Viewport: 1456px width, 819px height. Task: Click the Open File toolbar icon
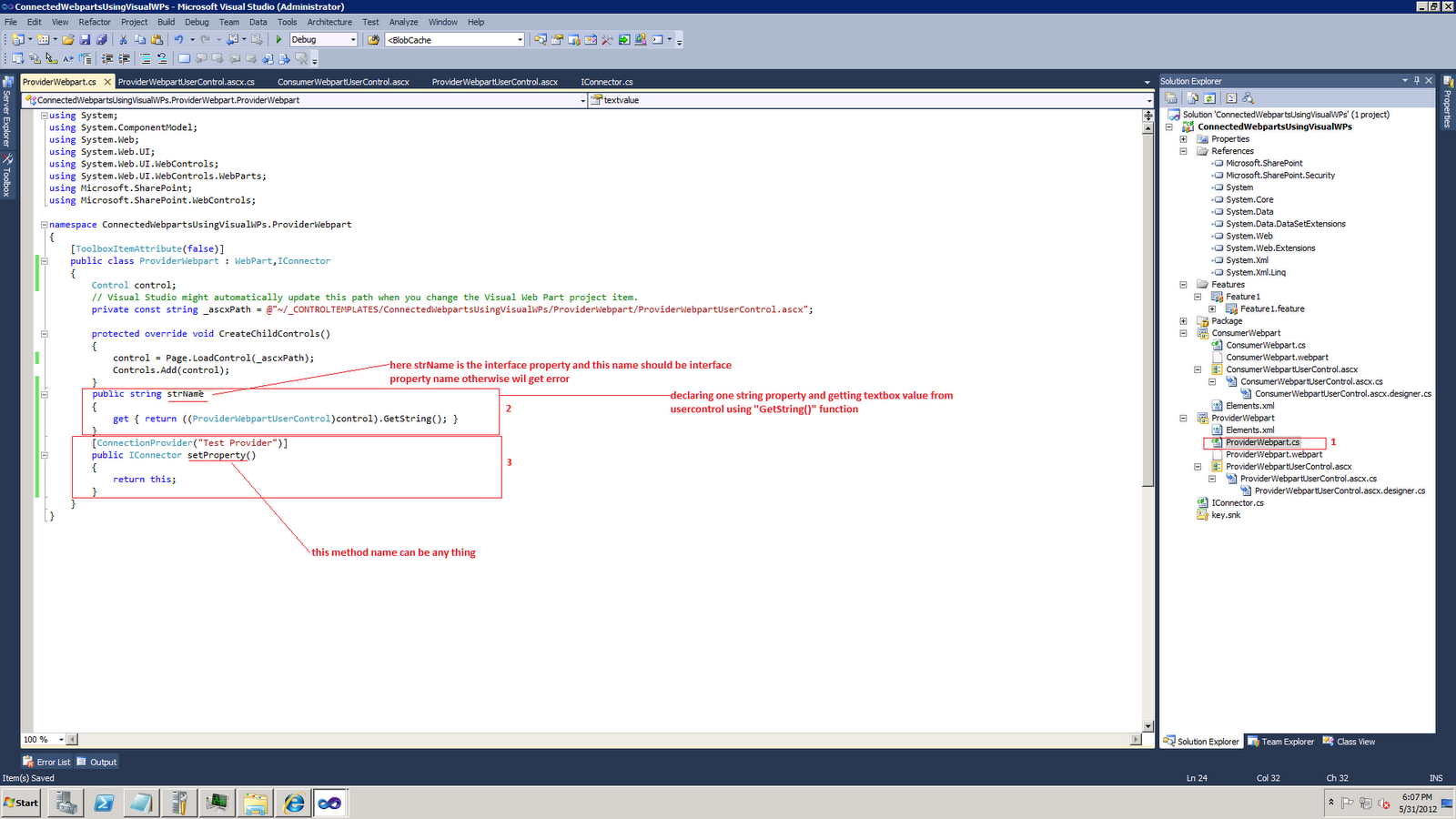(68, 40)
